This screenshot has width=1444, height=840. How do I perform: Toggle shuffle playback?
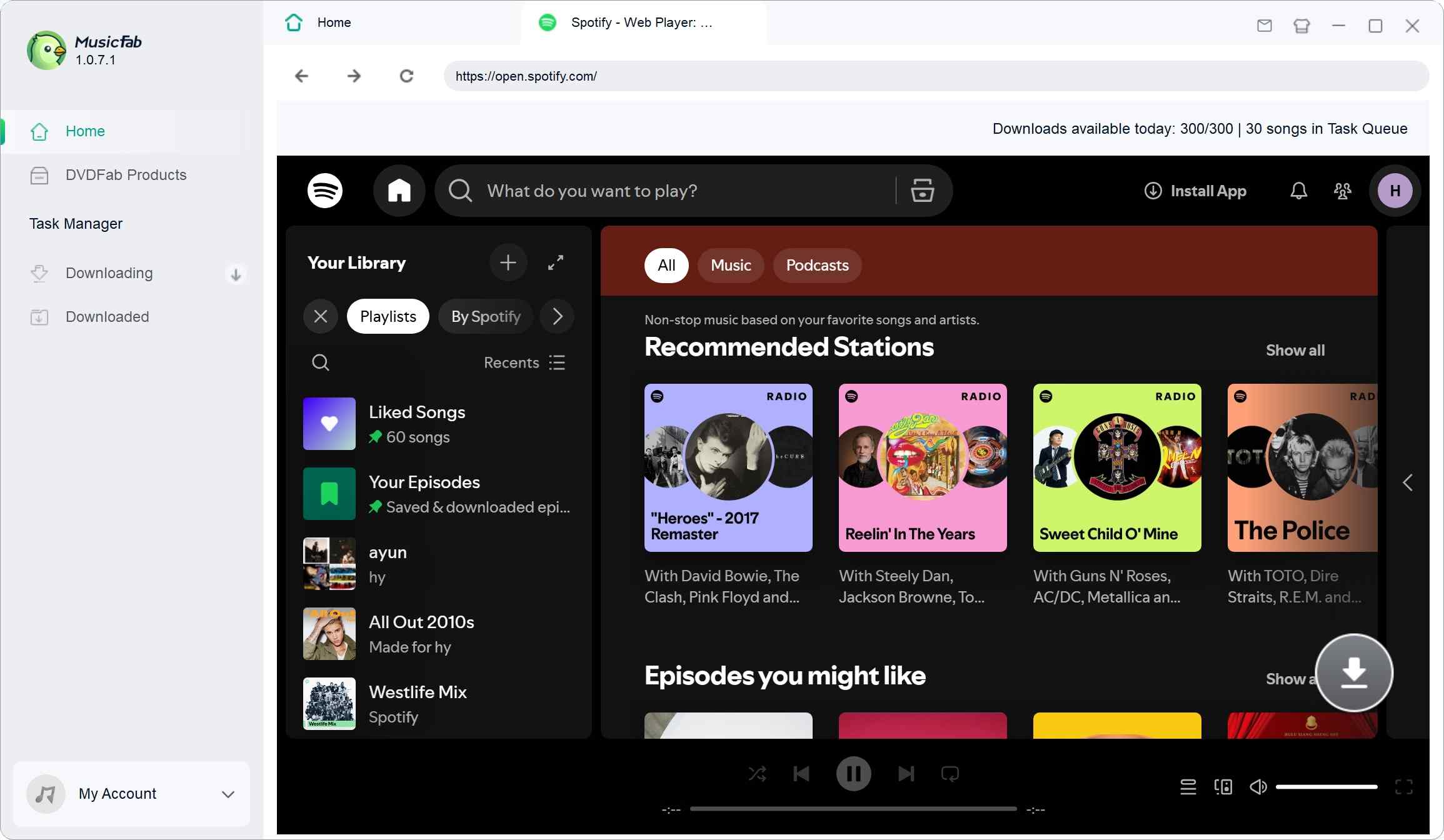click(757, 774)
